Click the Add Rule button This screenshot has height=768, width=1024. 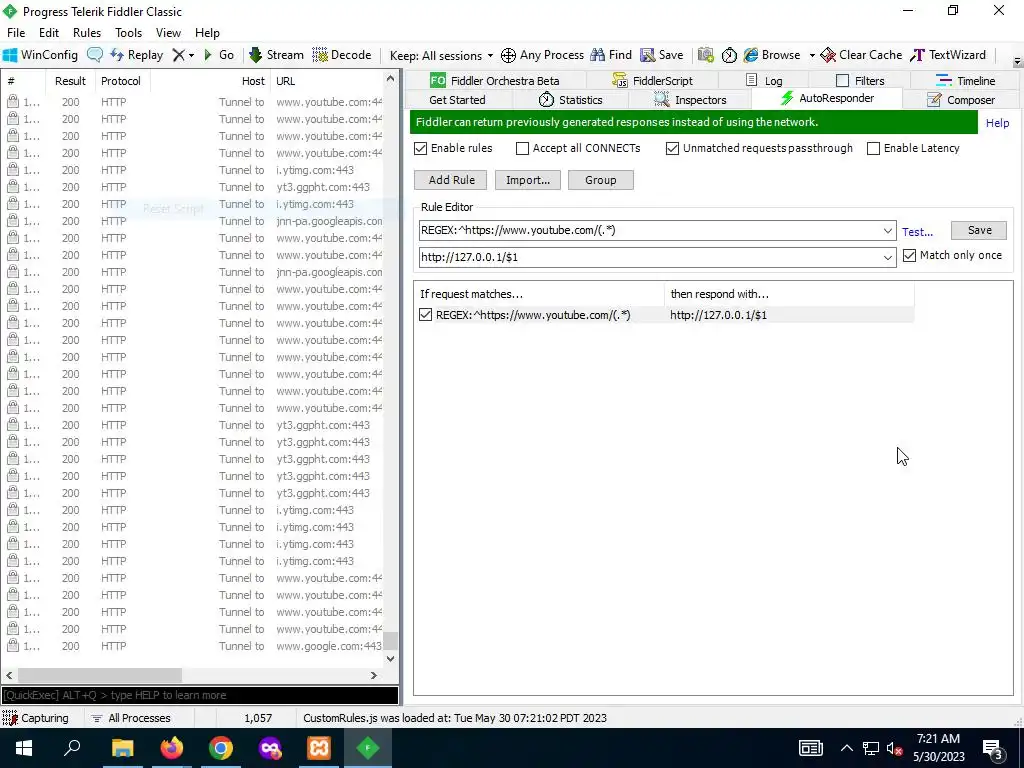(x=451, y=180)
